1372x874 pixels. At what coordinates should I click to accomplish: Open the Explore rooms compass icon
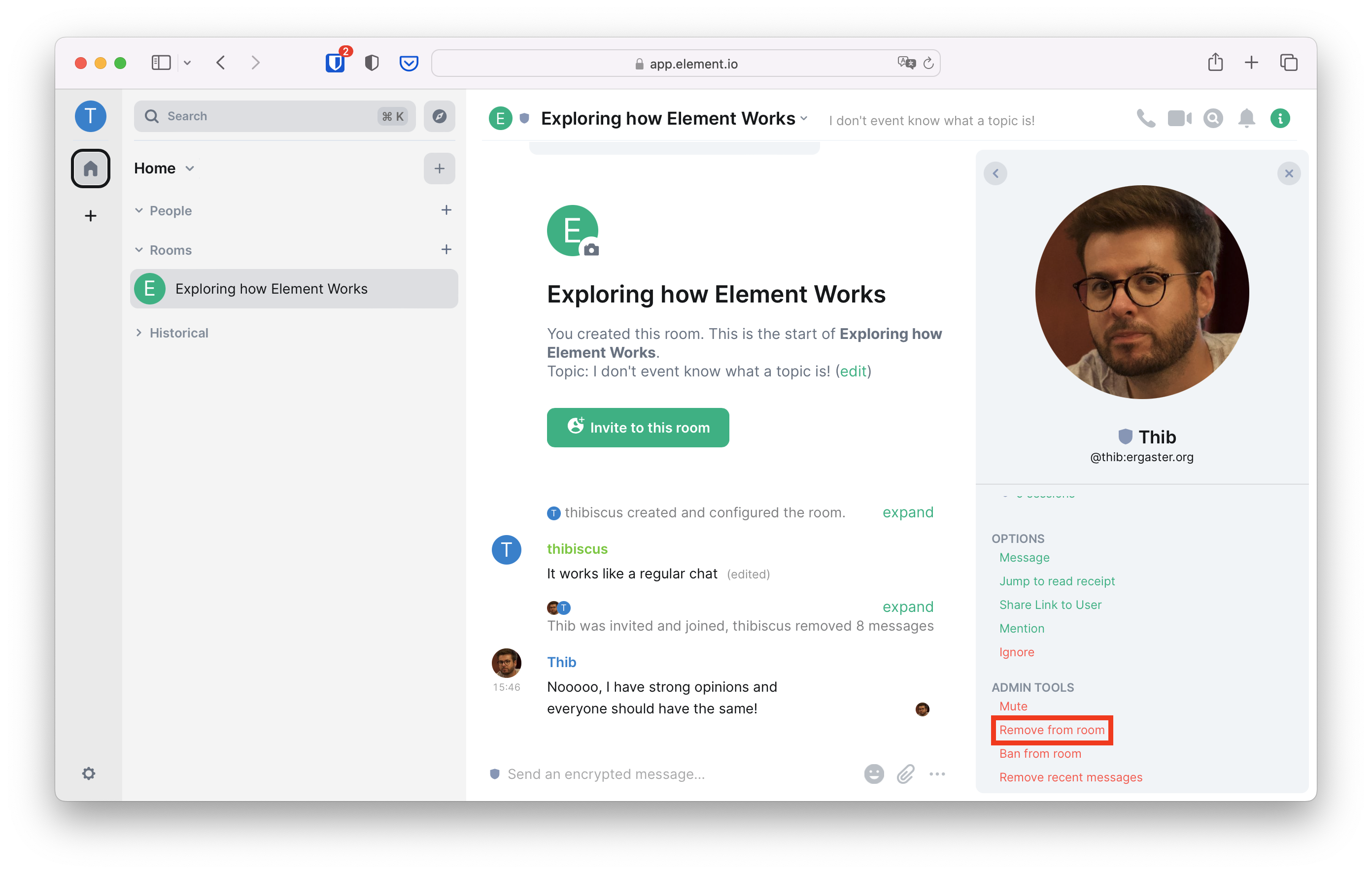(439, 116)
